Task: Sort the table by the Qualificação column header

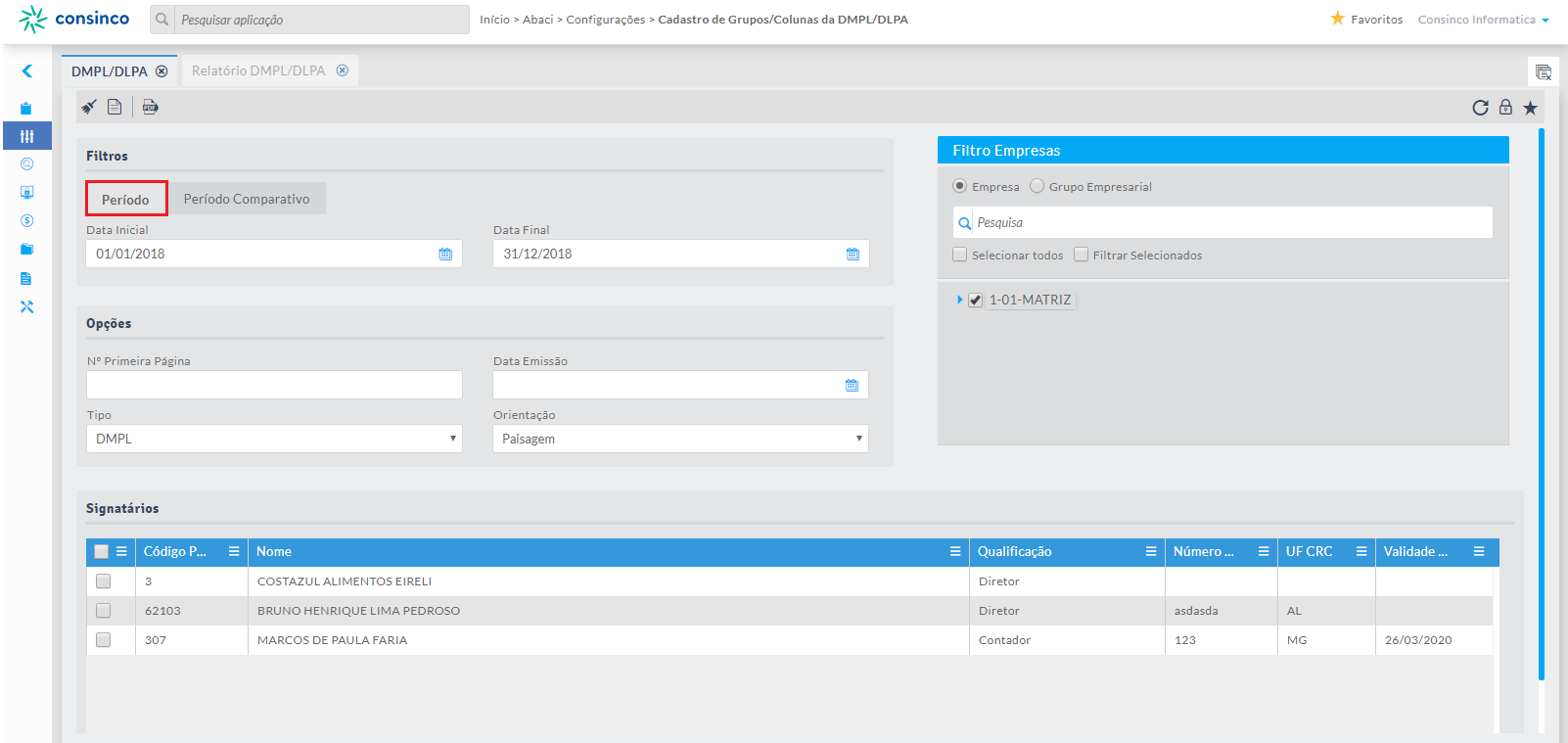Action: (x=1015, y=551)
